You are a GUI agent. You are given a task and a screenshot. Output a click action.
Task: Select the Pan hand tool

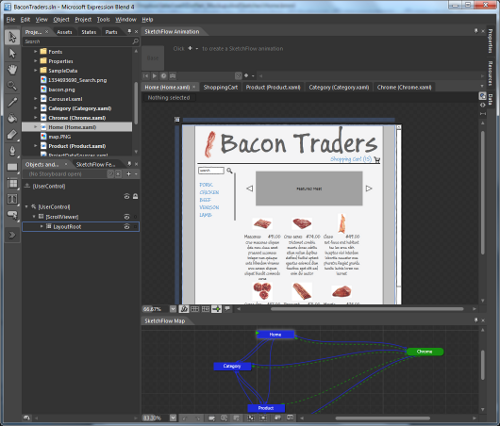(x=12, y=70)
